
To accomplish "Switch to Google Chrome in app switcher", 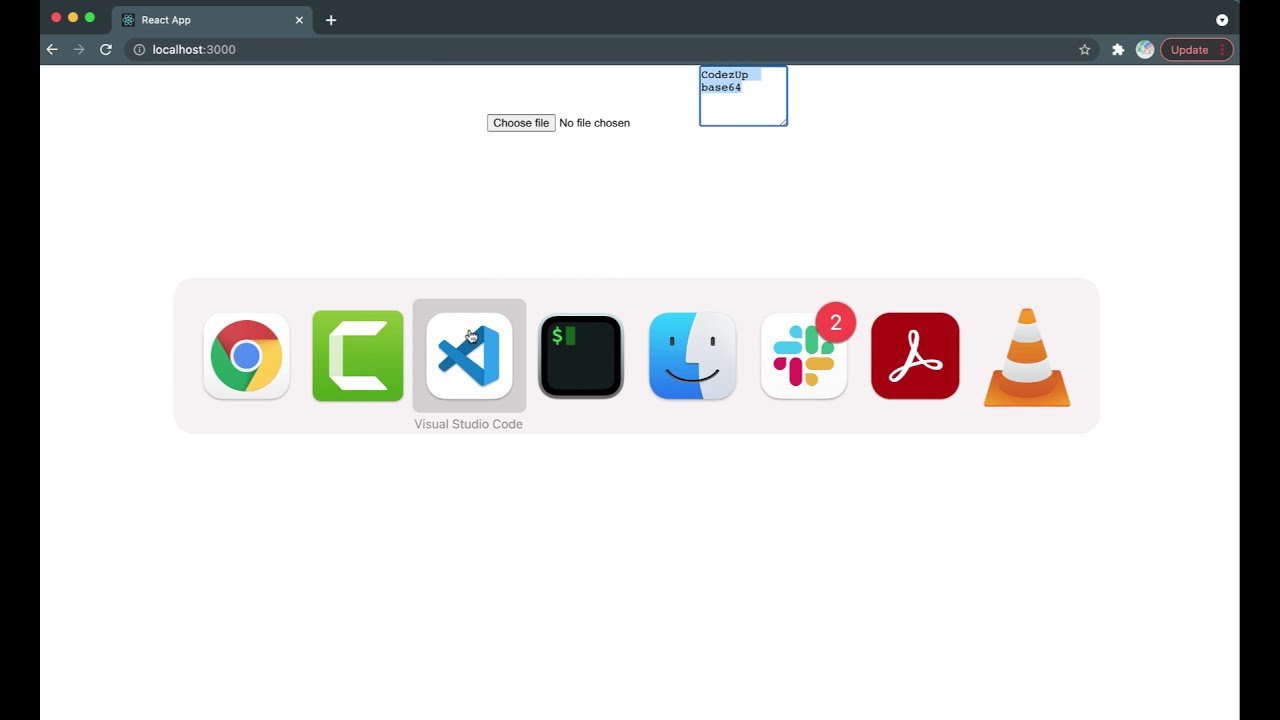I will [x=246, y=356].
